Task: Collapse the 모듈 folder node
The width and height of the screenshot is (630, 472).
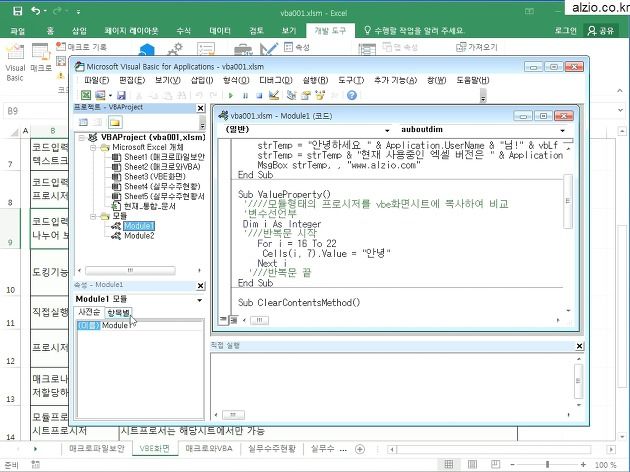Action: [x=93, y=217]
